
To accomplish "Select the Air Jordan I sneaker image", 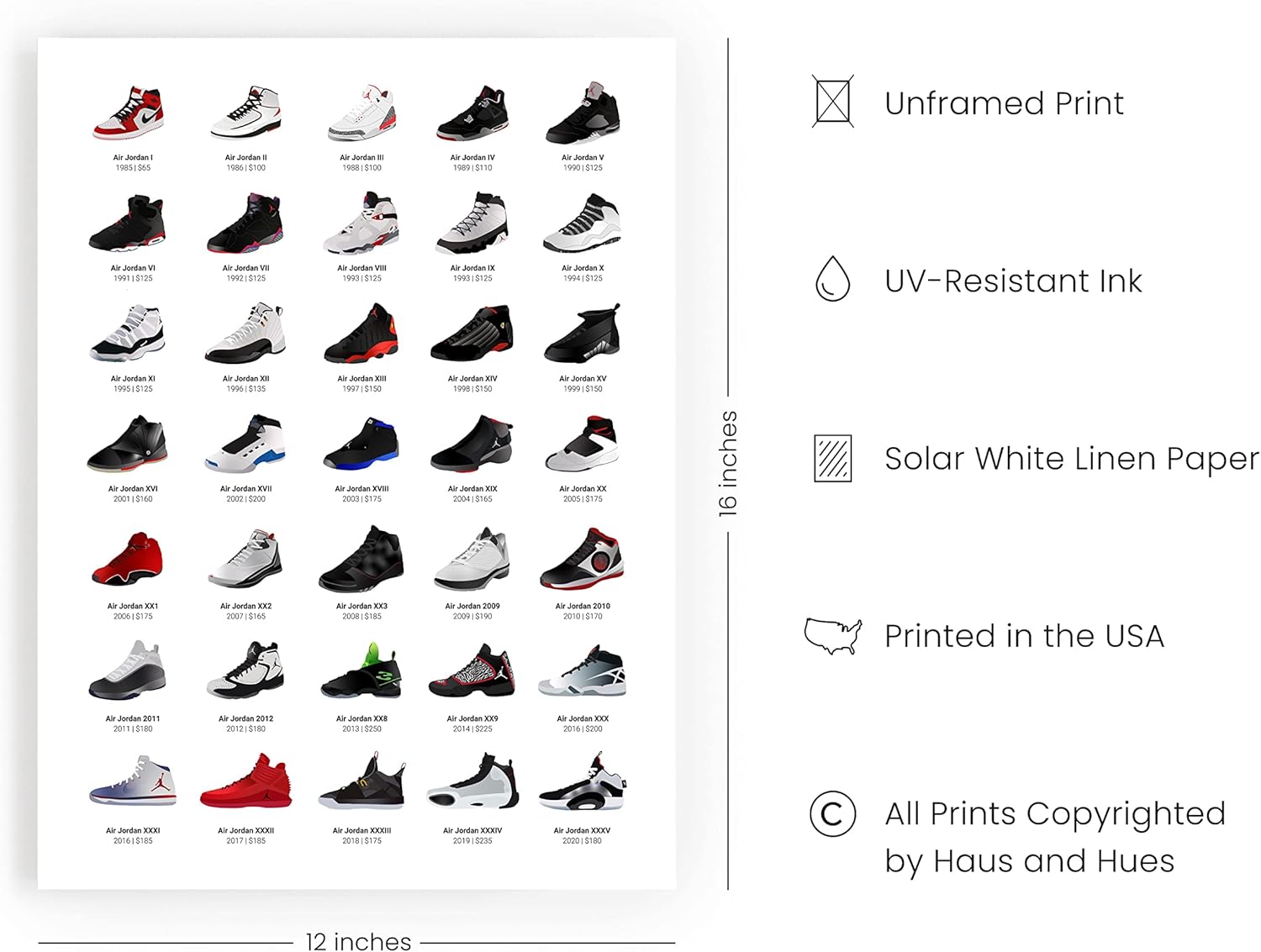I will click(129, 113).
